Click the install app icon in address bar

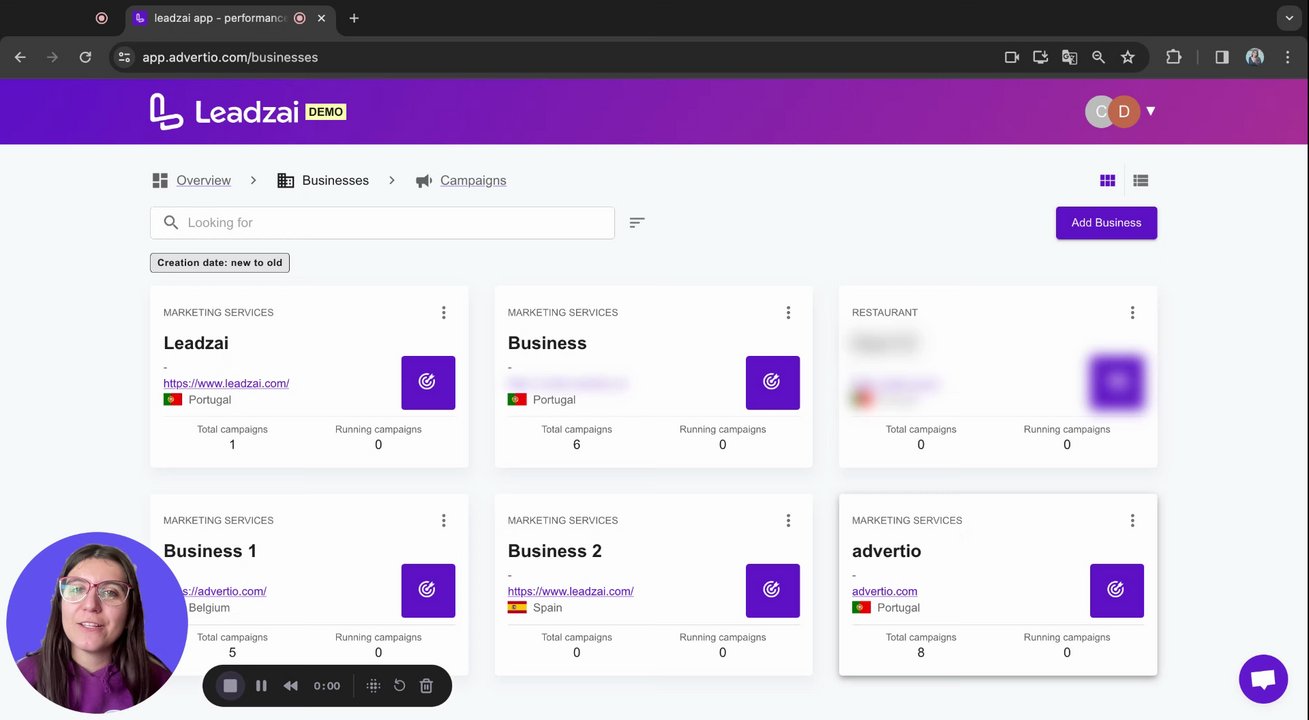pos(1041,57)
